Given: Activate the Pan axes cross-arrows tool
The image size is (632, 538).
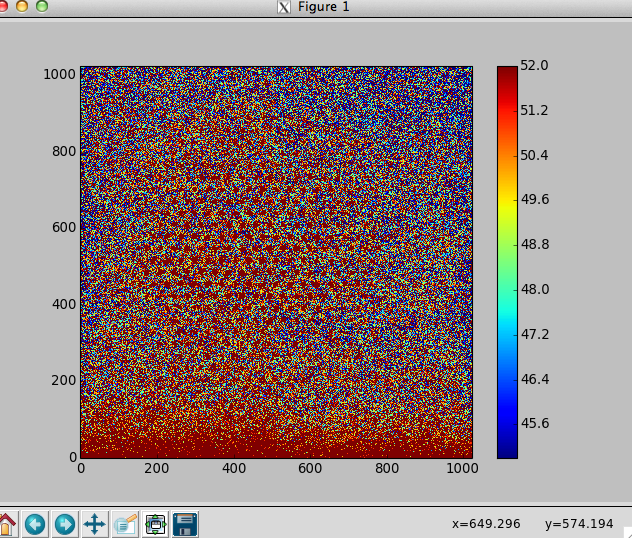Looking at the screenshot, I should 95,524.
